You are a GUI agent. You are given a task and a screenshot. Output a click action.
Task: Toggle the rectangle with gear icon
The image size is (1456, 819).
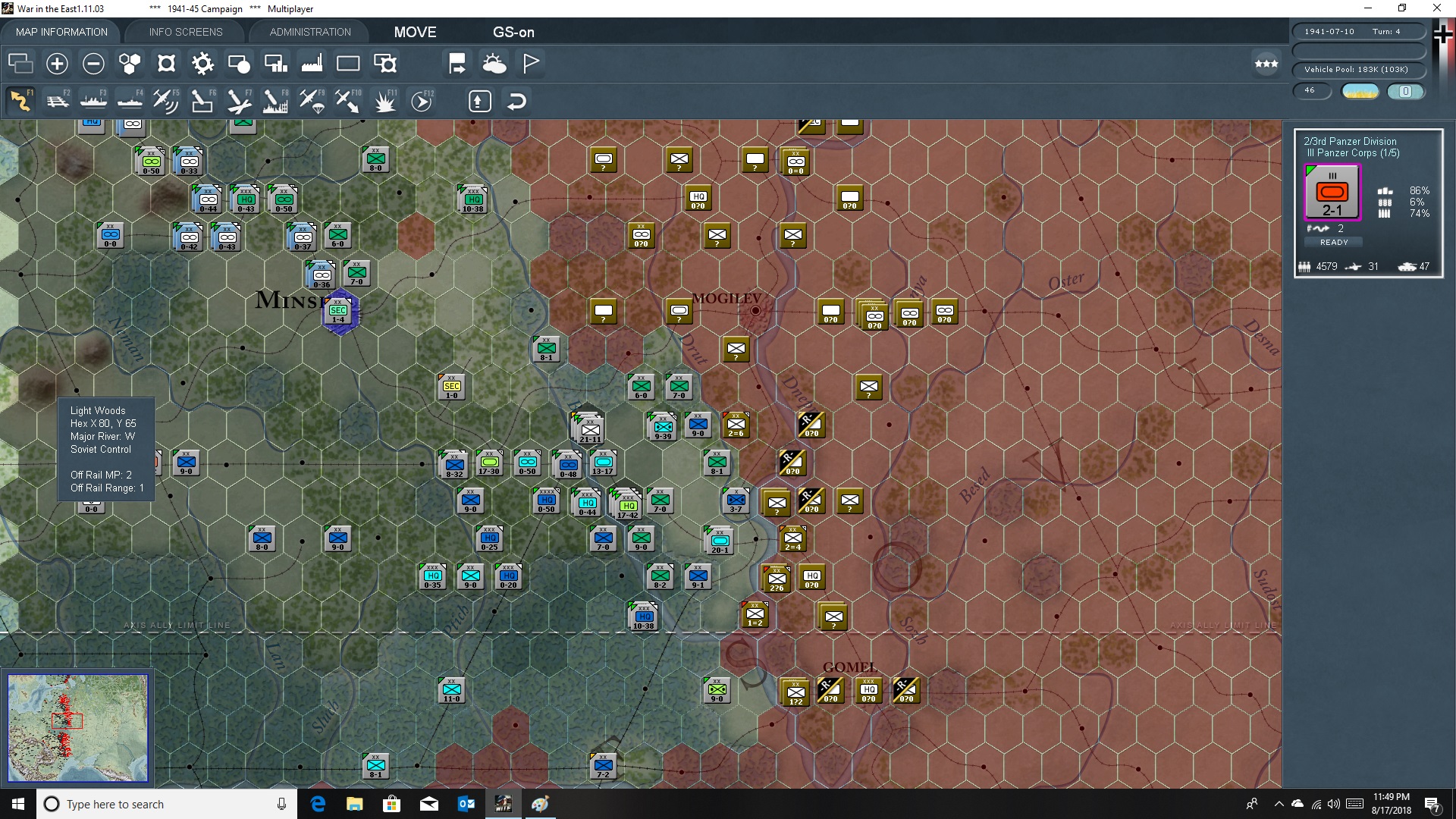coord(385,64)
